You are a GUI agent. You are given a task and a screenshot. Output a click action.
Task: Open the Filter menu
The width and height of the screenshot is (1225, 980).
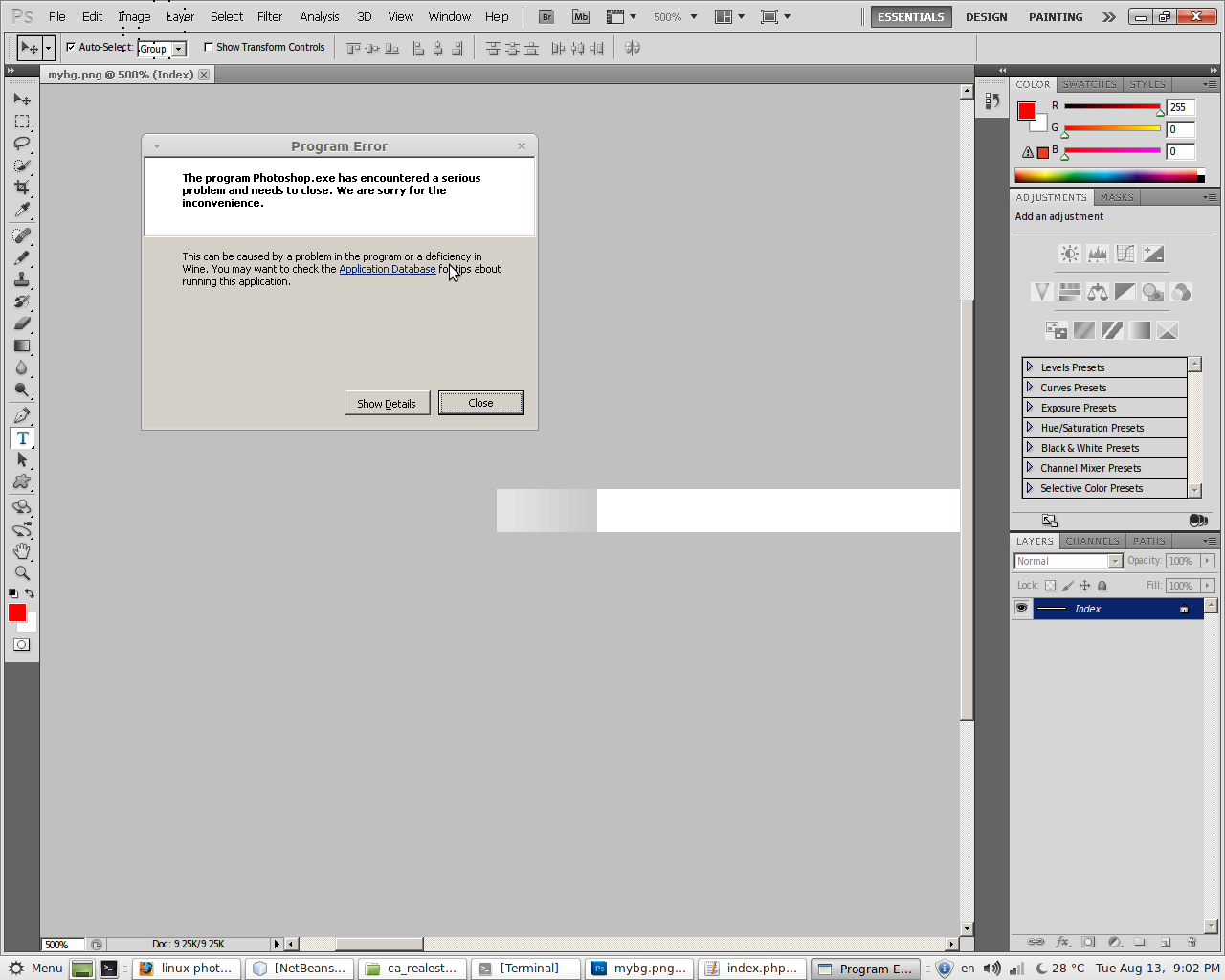[270, 16]
